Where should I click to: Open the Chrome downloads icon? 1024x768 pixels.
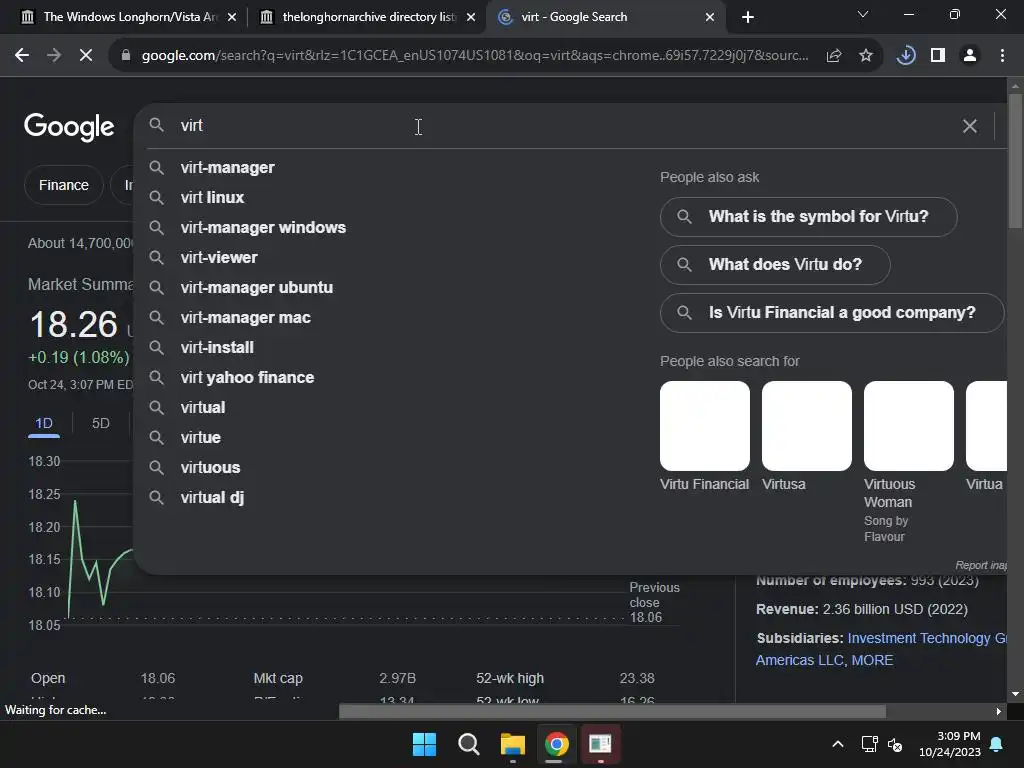[906, 56]
